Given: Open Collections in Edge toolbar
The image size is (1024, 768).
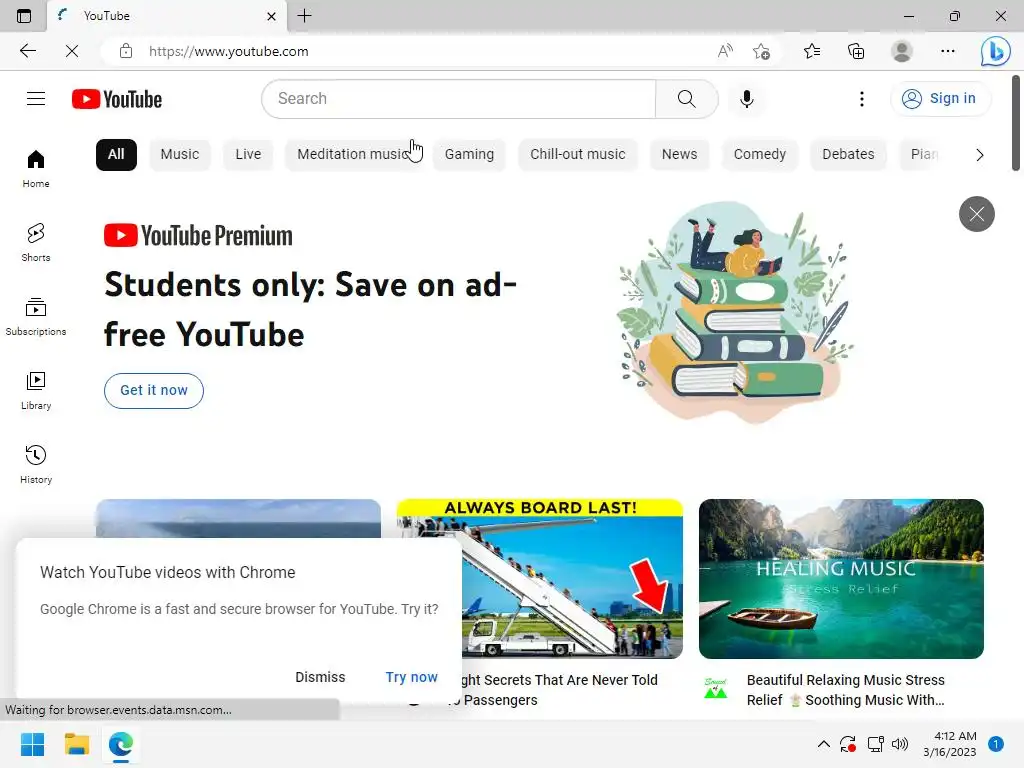Looking at the screenshot, I should pos(856,51).
